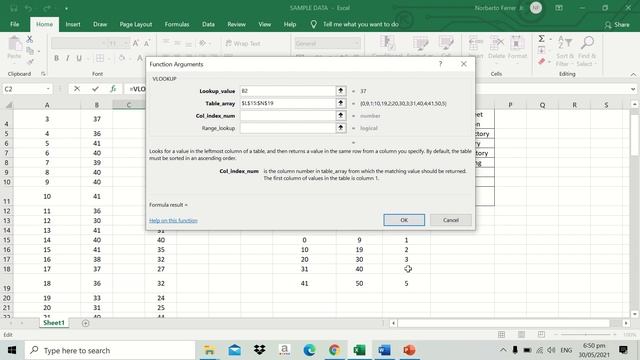Click the Range_lookup input field

point(287,128)
